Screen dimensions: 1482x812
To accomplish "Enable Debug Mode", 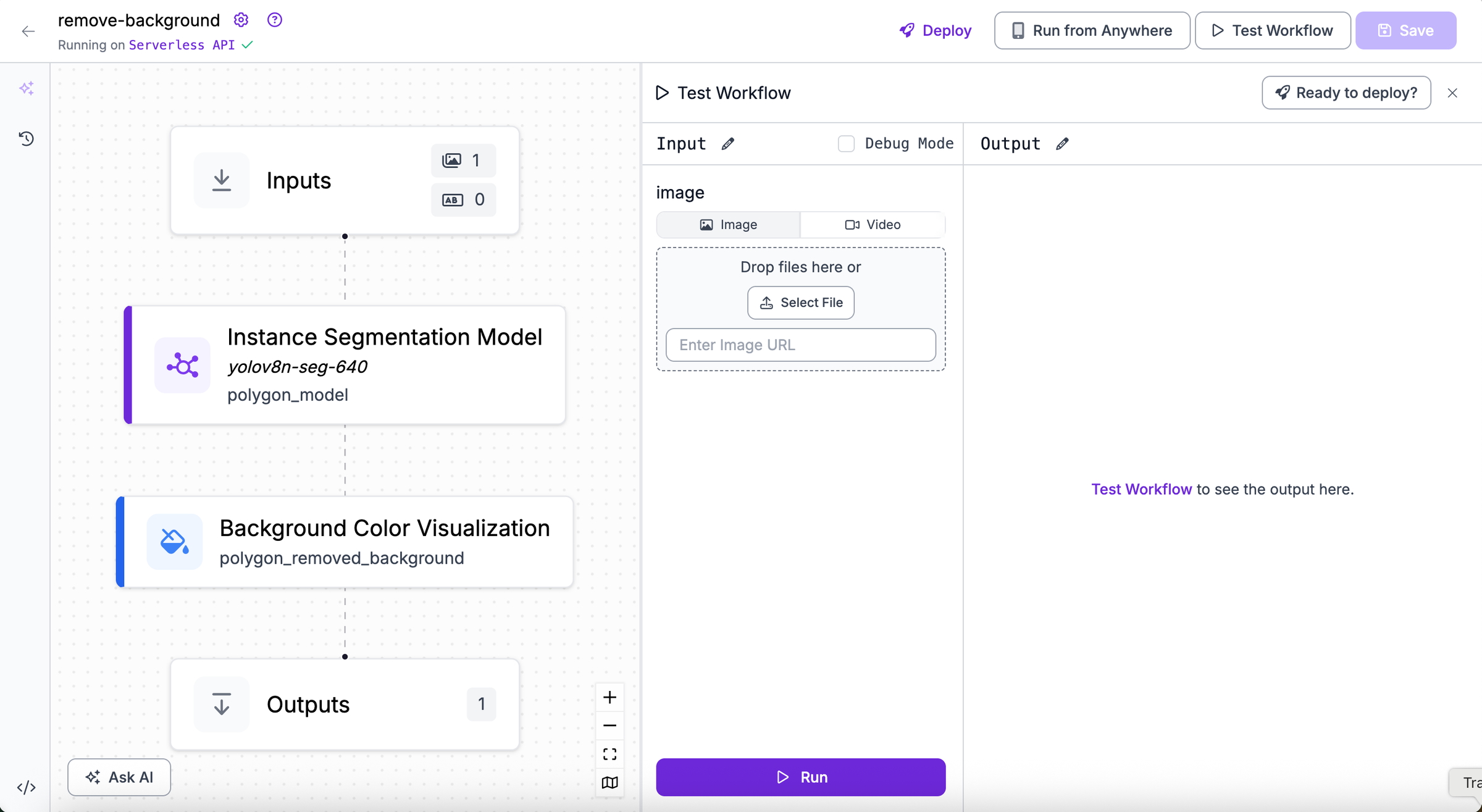I will (846, 143).
